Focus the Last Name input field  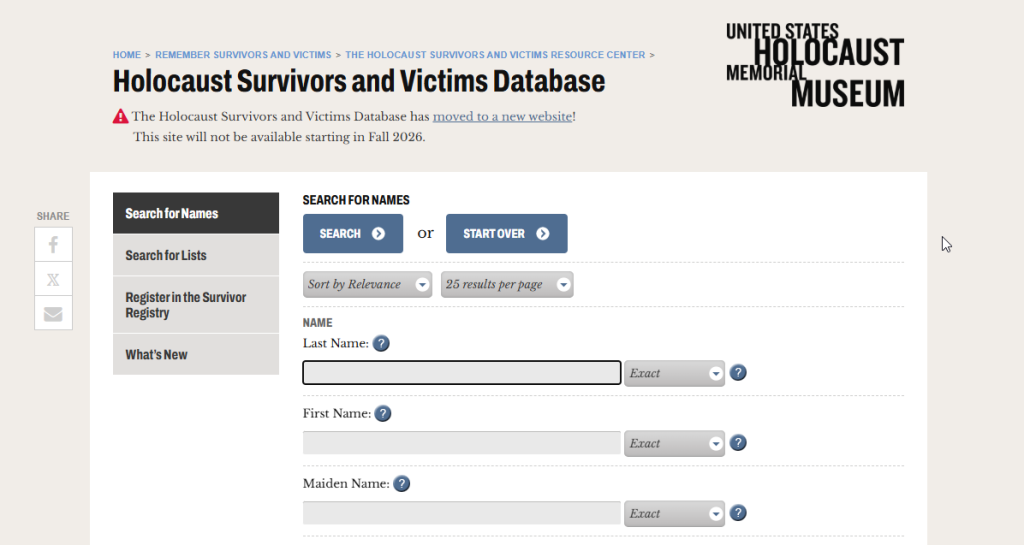click(462, 373)
